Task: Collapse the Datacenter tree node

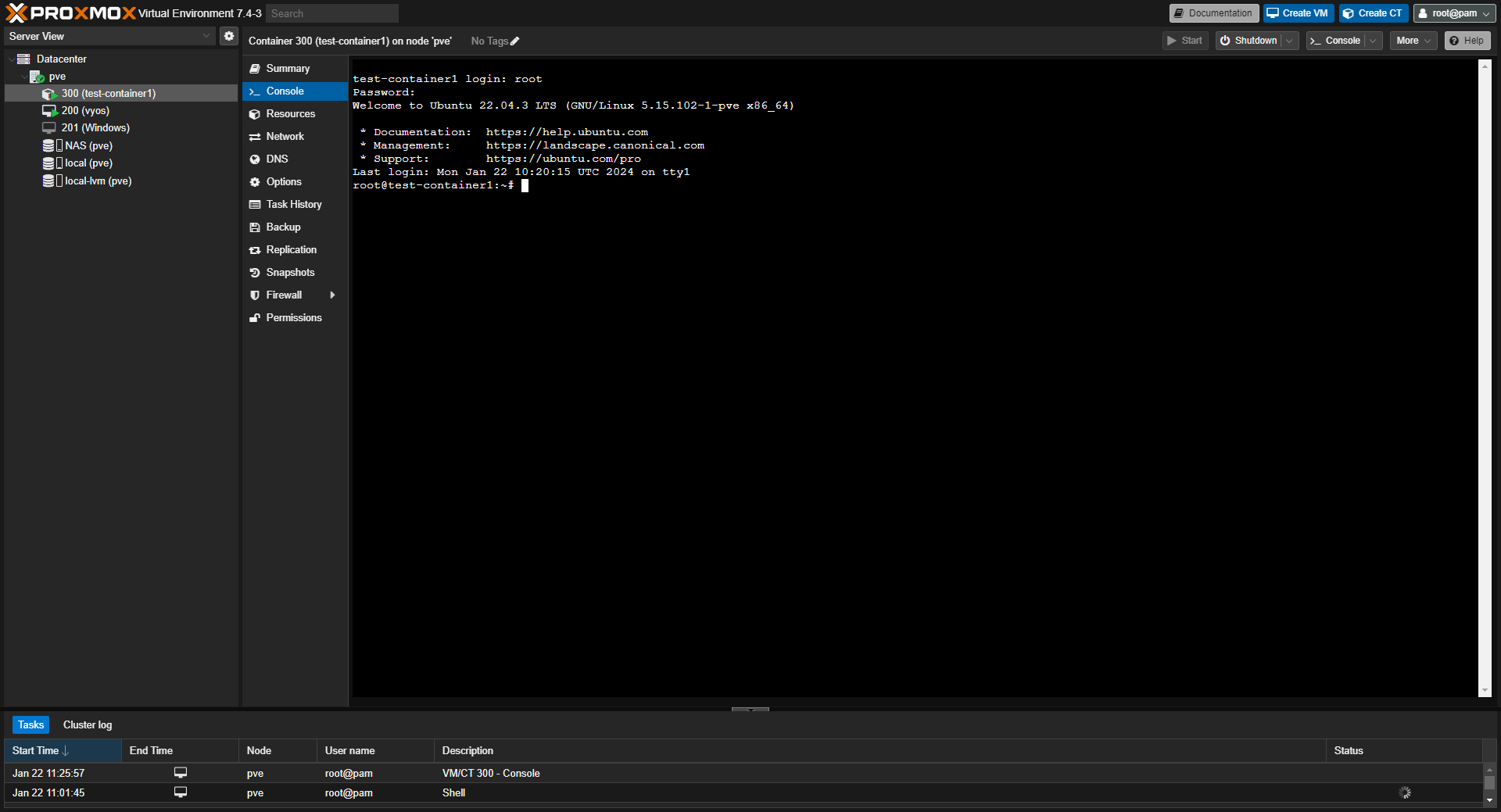Action: click(x=11, y=59)
